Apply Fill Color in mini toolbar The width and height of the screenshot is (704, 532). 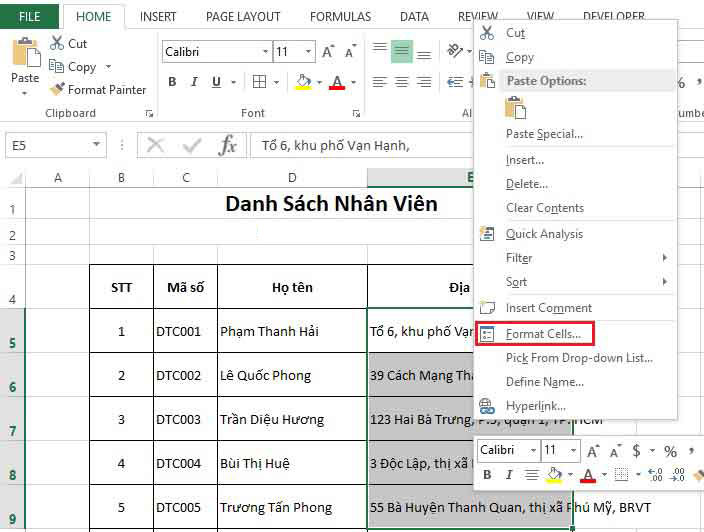pyautogui.click(x=554, y=475)
